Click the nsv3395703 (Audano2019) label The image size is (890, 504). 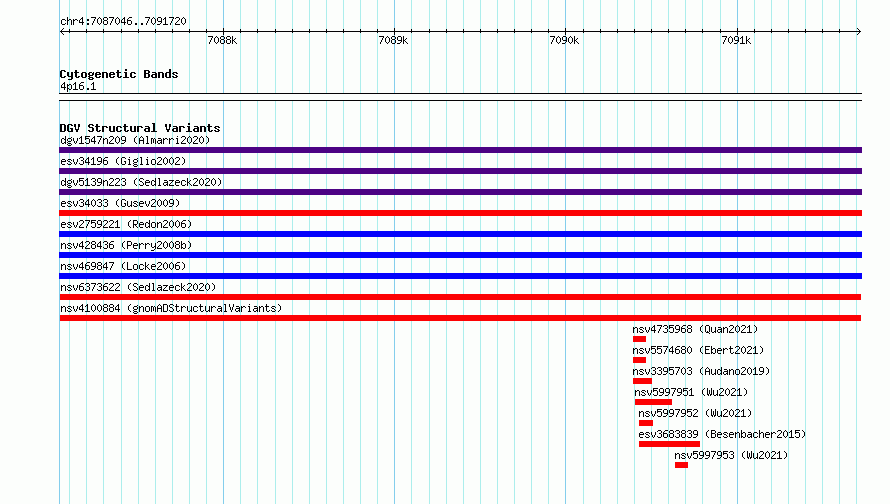[702, 371]
